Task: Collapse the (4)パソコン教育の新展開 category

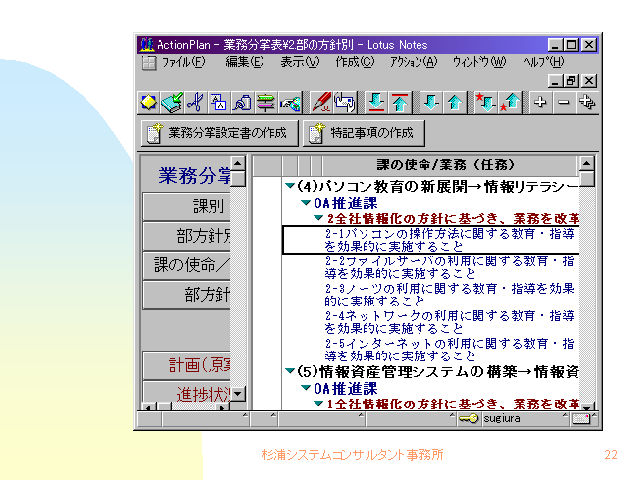Action: (289, 186)
